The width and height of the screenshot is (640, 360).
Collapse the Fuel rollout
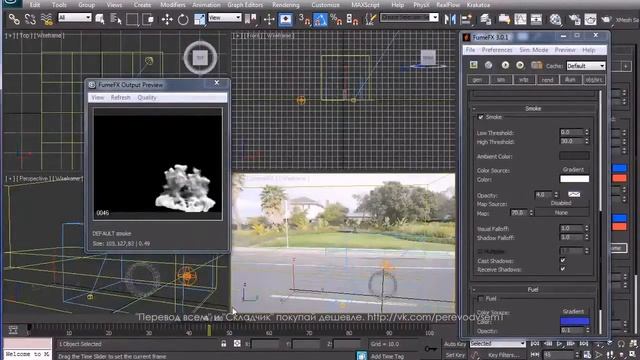[x=533, y=289]
